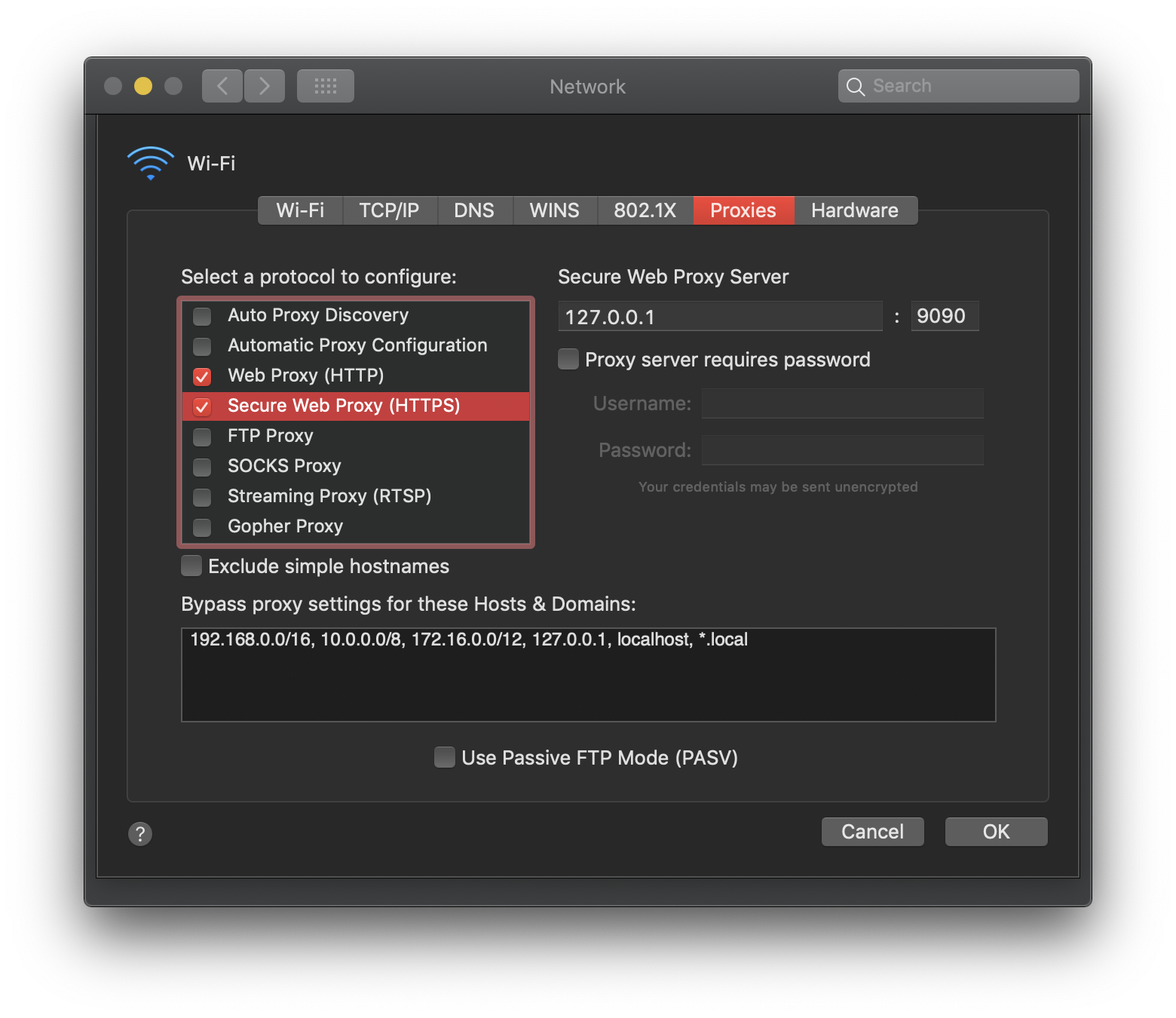
Task: Click the back navigation arrow
Action: click(222, 86)
